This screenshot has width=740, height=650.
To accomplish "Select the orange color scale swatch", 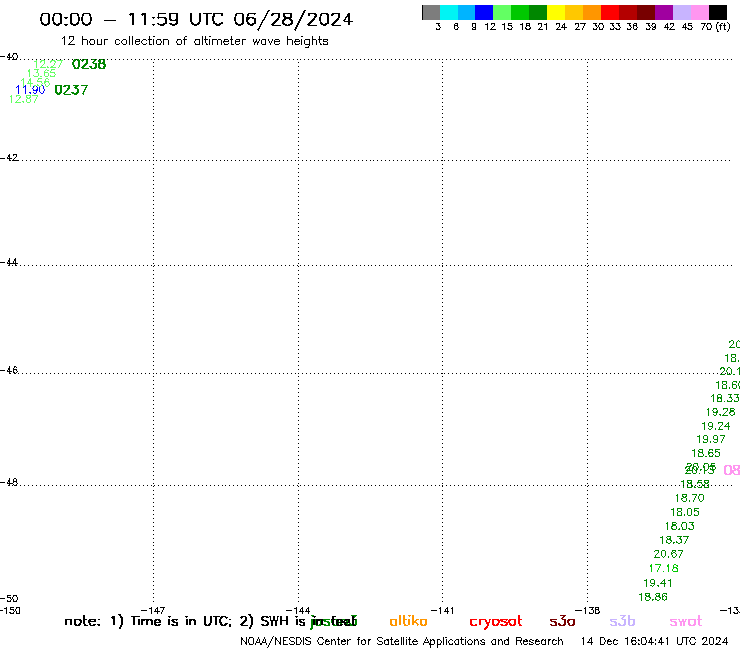I will tap(592, 12).
